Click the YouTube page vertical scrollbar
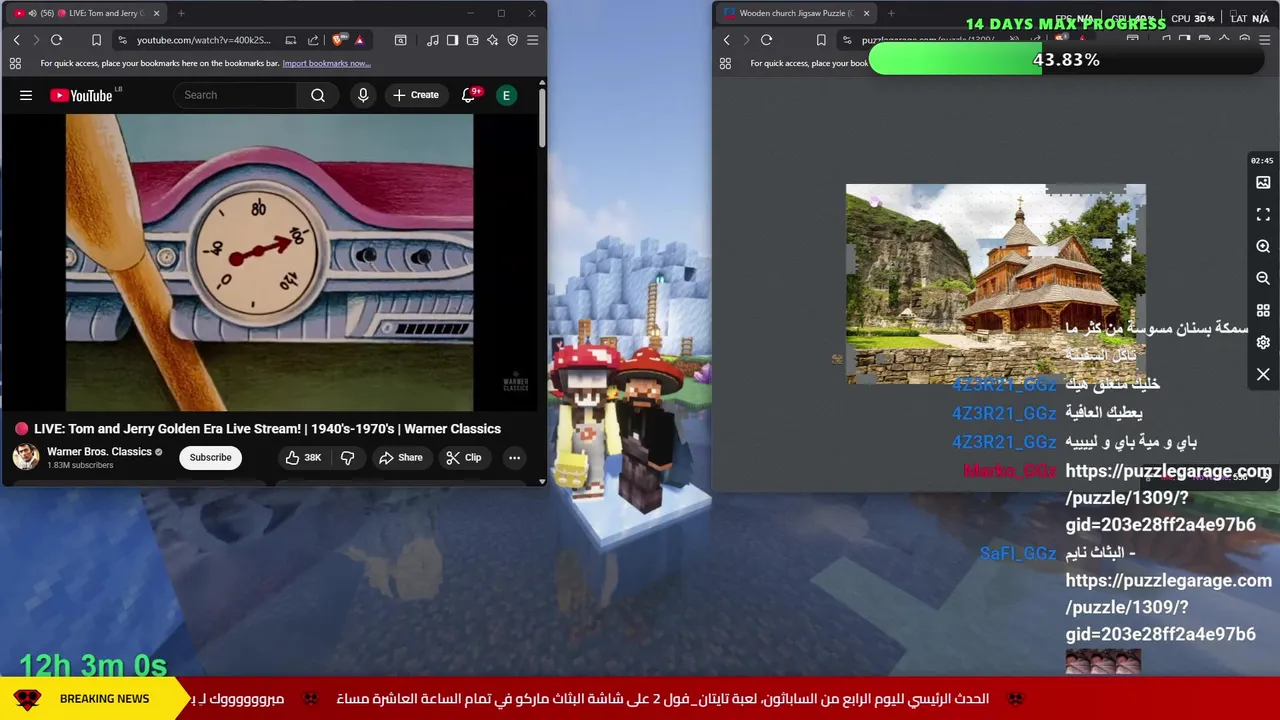Viewport: 1280px width, 720px height. [x=542, y=118]
